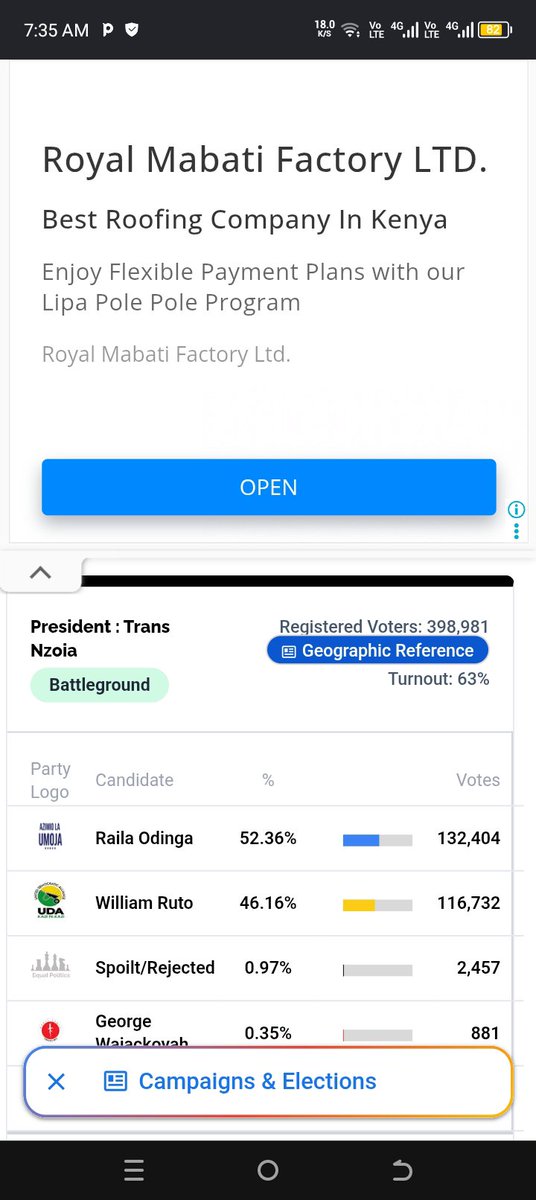The image size is (536, 1200).
Task: Collapse the results panel with the up chevron
Action: point(40,573)
